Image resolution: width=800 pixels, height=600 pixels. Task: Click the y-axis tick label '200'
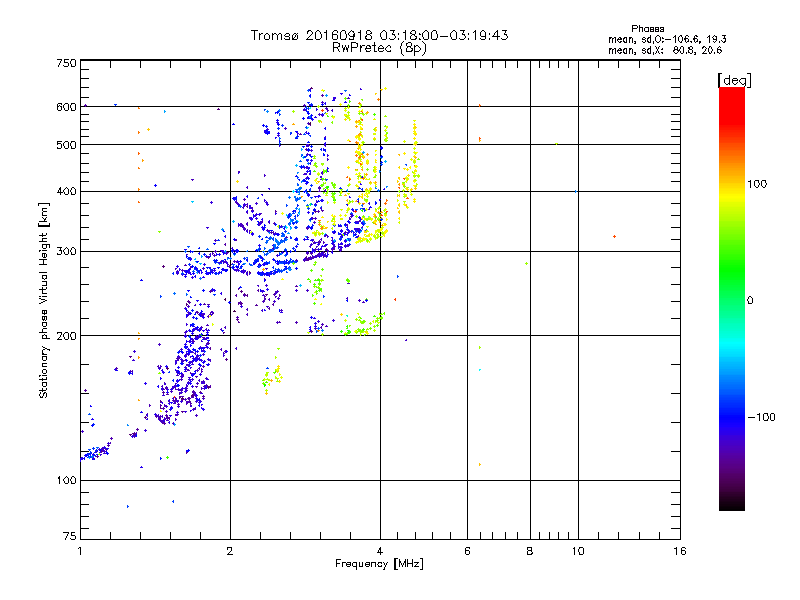[66, 336]
